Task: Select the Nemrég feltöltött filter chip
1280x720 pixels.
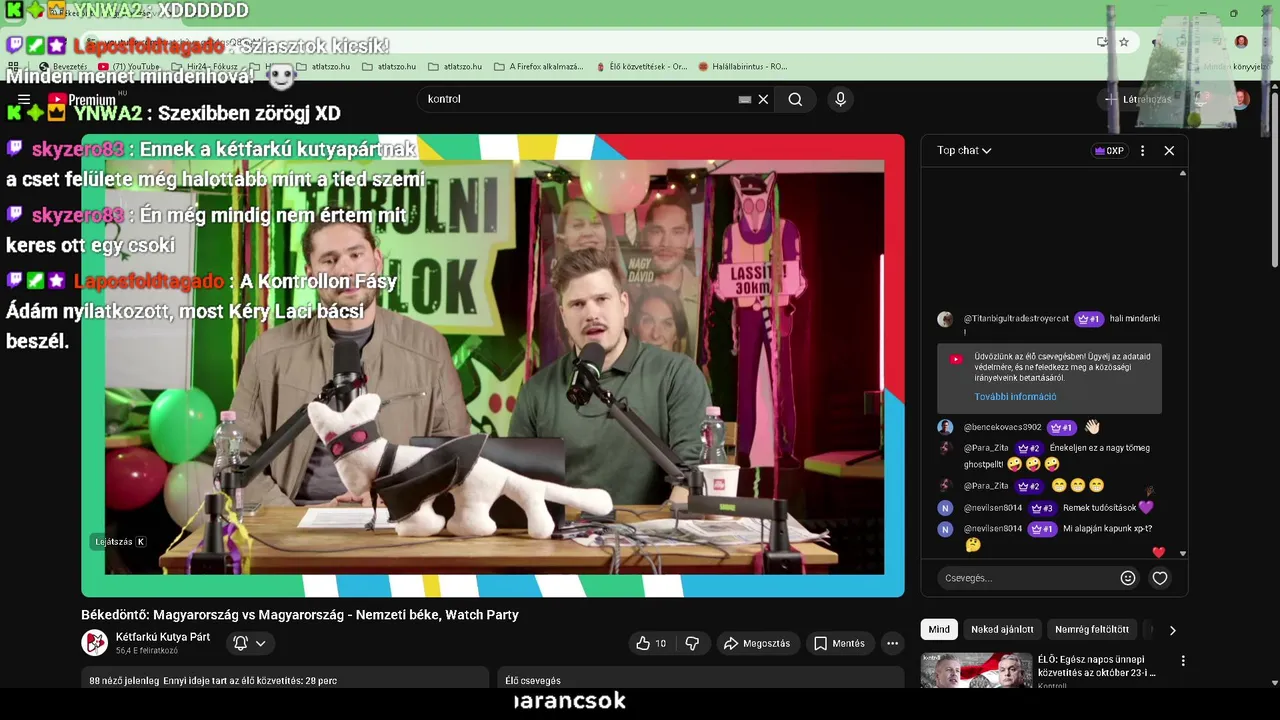Action: coord(1092,629)
